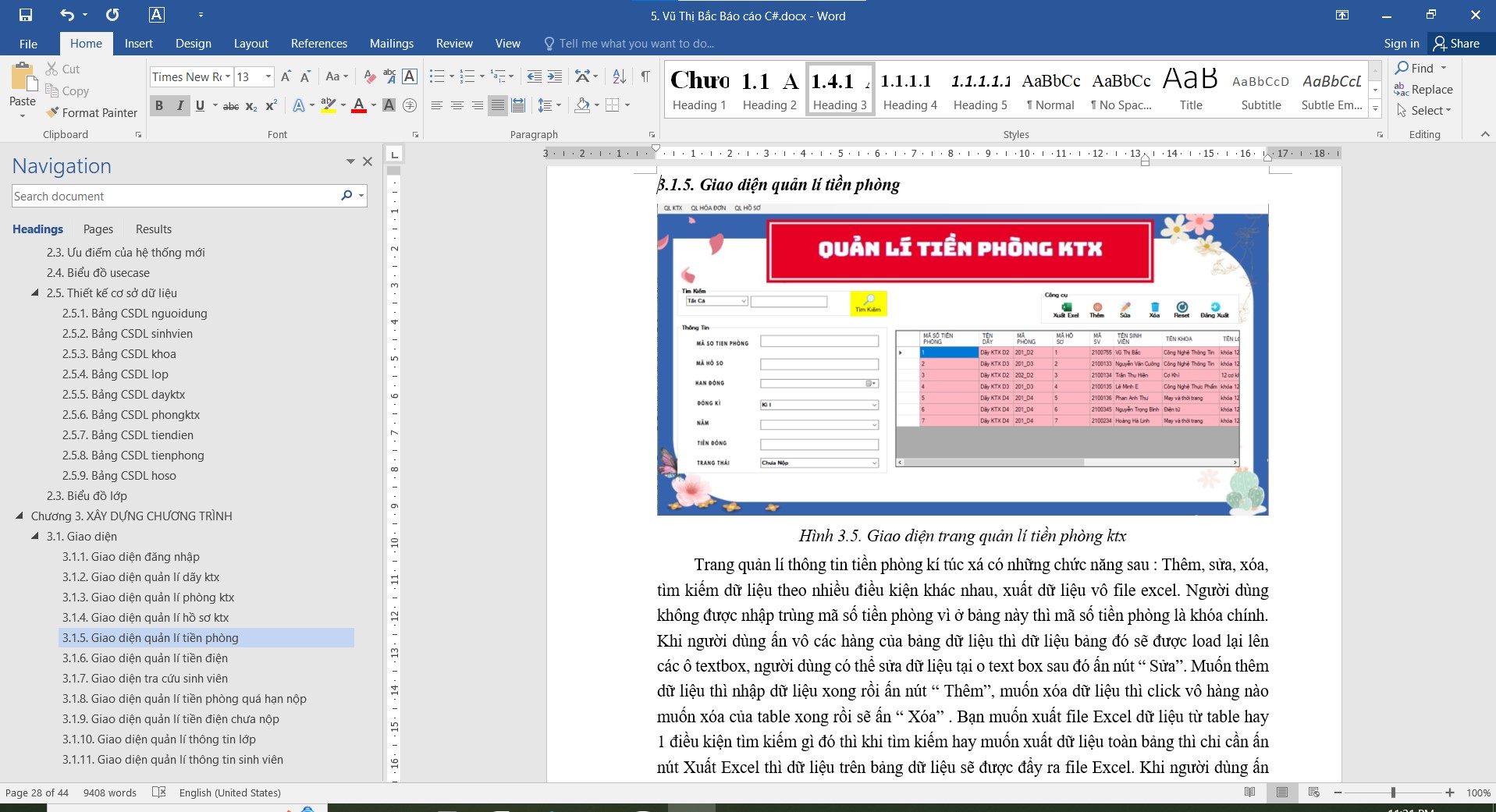The height and width of the screenshot is (812, 1496).
Task: Expand the Styles gallery More arrow
Action: coord(1376,108)
